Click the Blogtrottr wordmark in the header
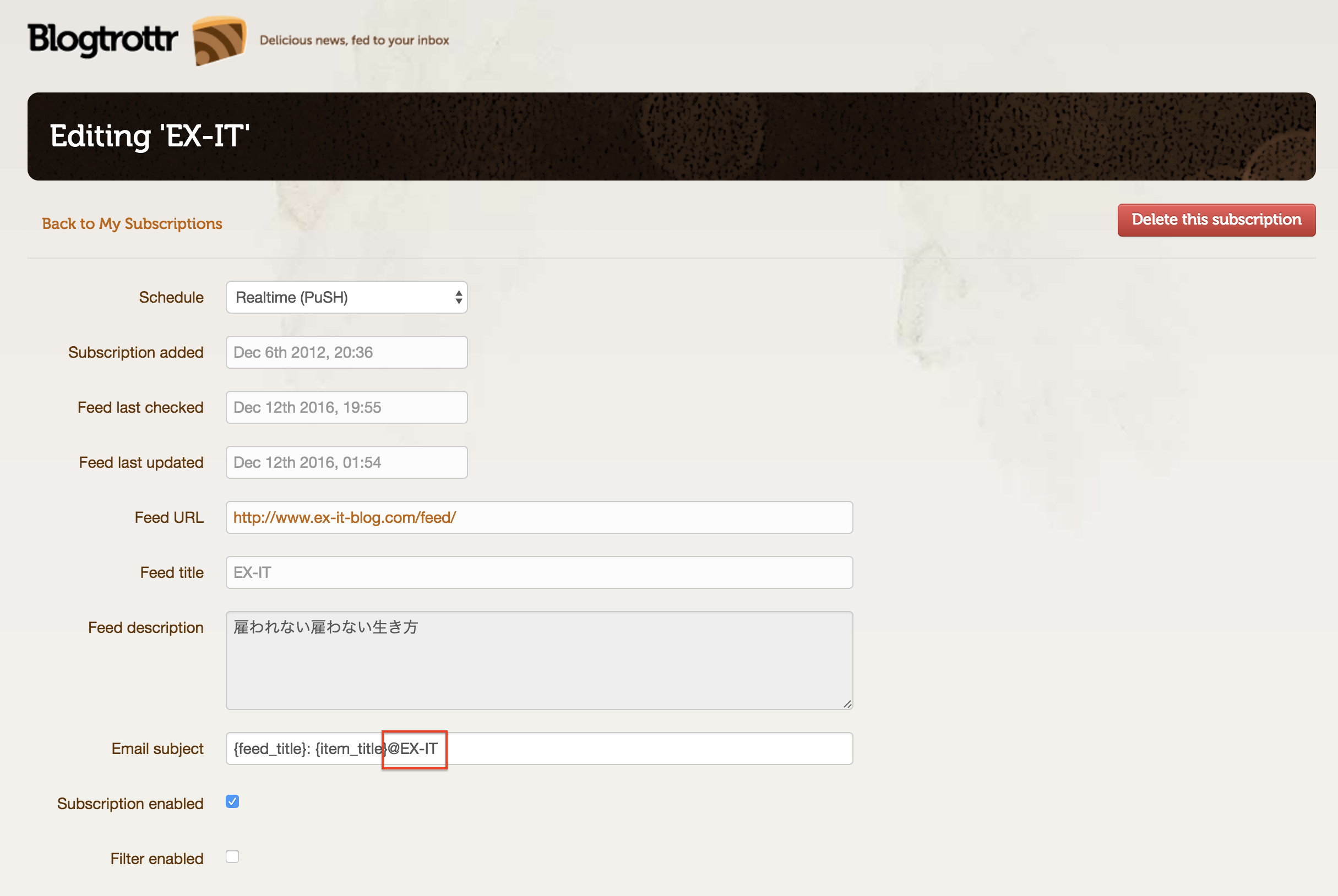 tap(103, 40)
